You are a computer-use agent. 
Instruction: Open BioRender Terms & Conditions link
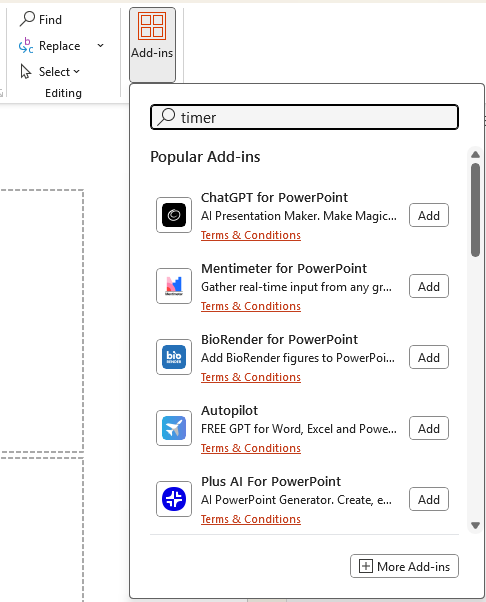pos(251,377)
